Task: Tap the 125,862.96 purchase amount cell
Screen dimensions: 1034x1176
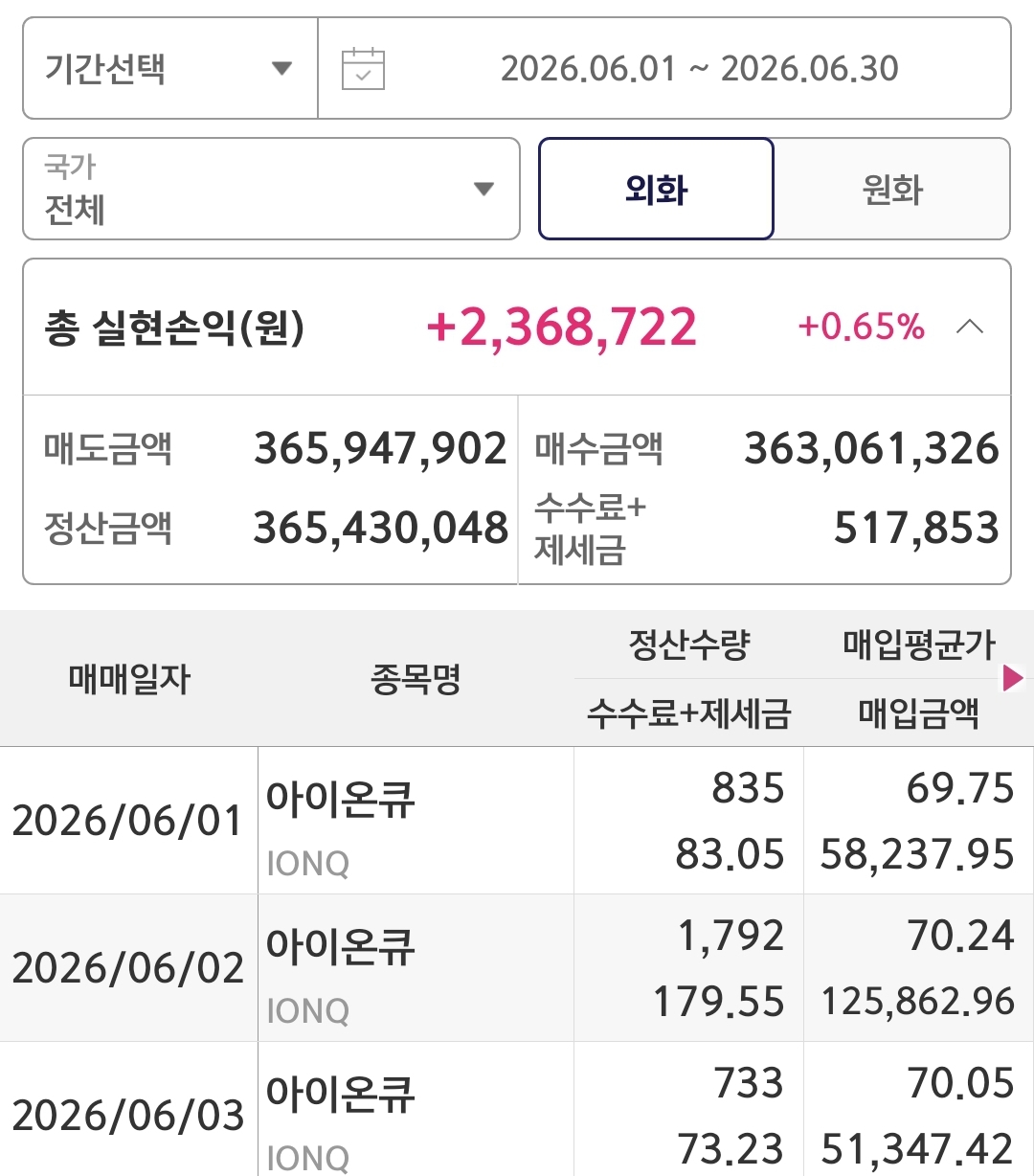Action: [x=918, y=1002]
